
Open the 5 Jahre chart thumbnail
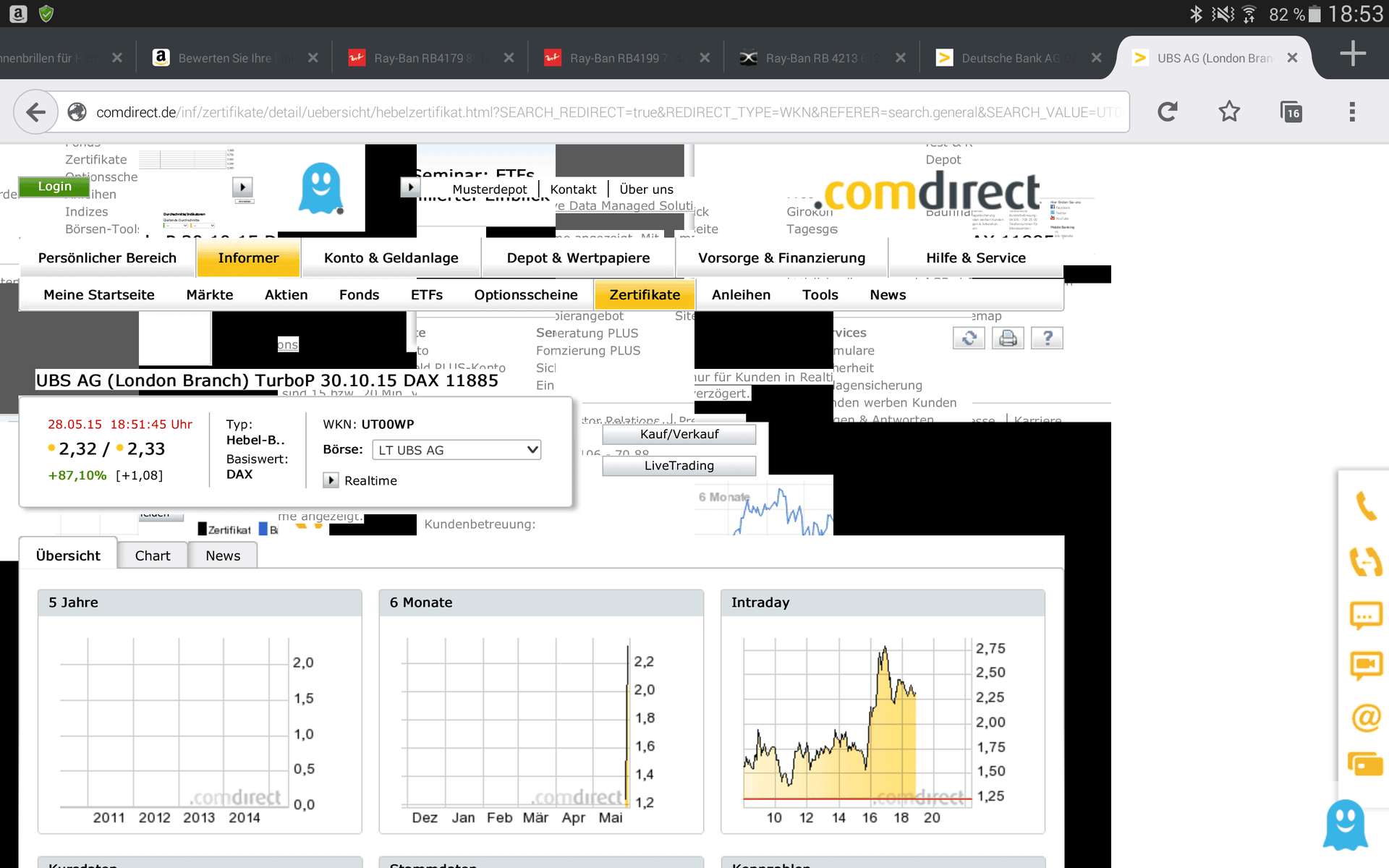pos(200,712)
